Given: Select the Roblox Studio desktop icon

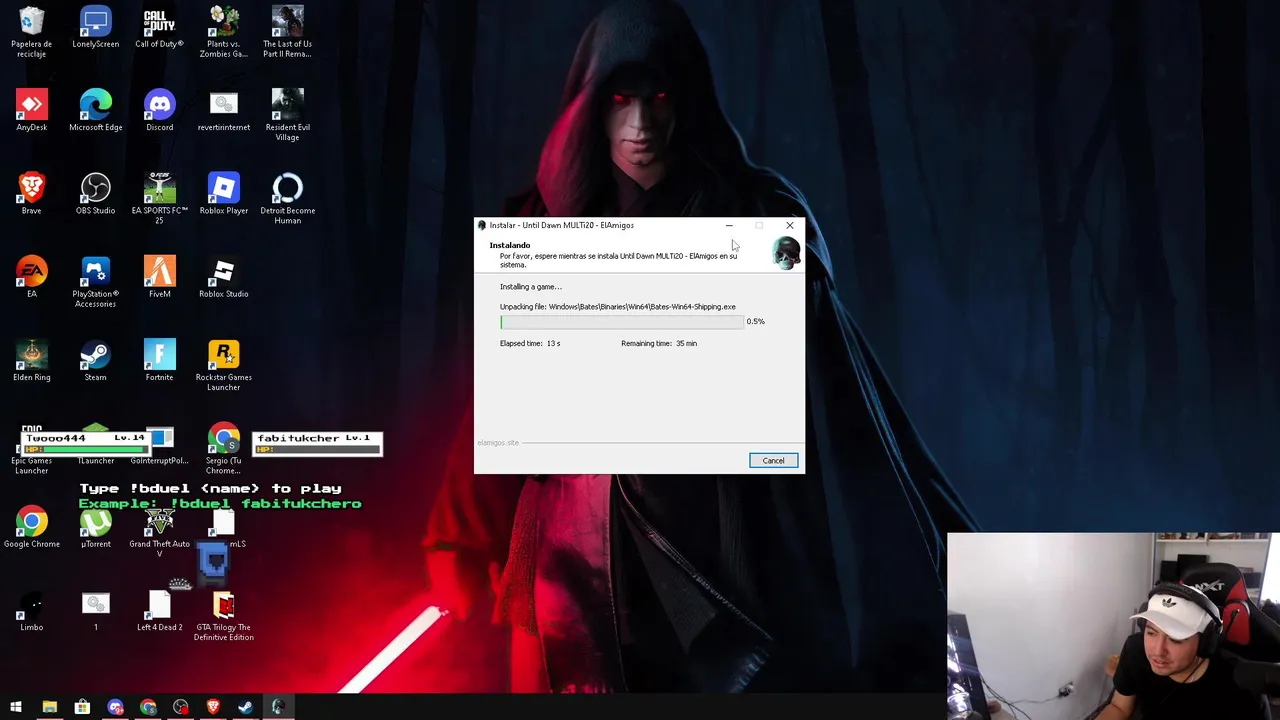Looking at the screenshot, I should (x=224, y=278).
